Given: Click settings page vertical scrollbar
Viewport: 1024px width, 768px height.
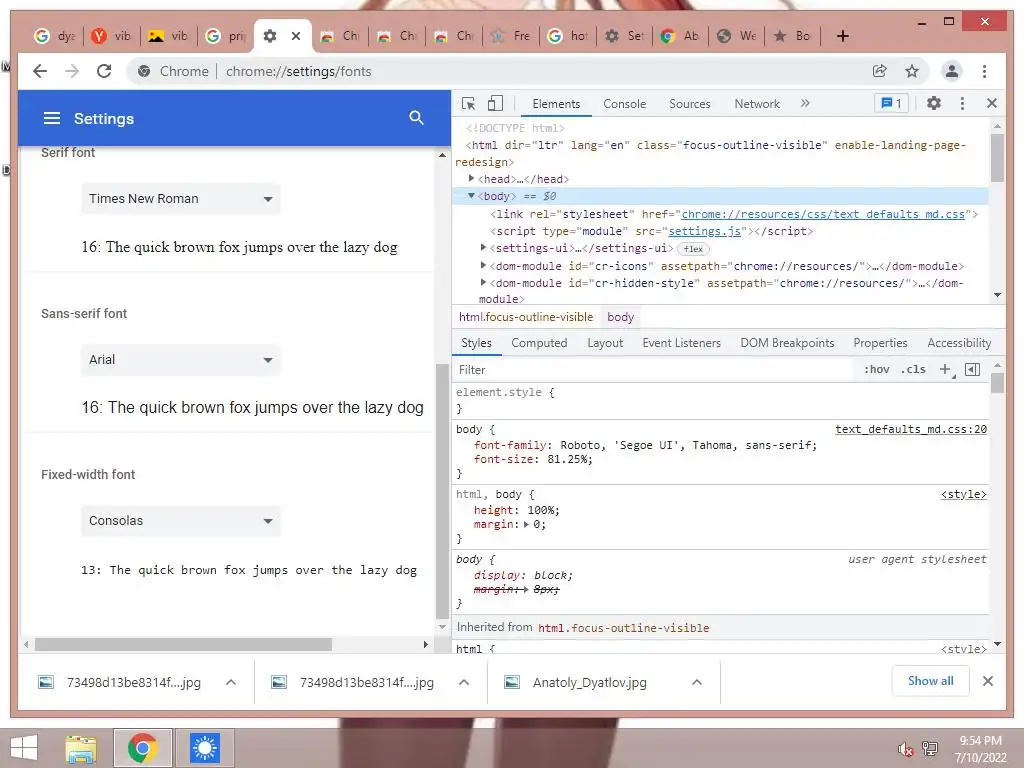Looking at the screenshot, I should [442, 491].
